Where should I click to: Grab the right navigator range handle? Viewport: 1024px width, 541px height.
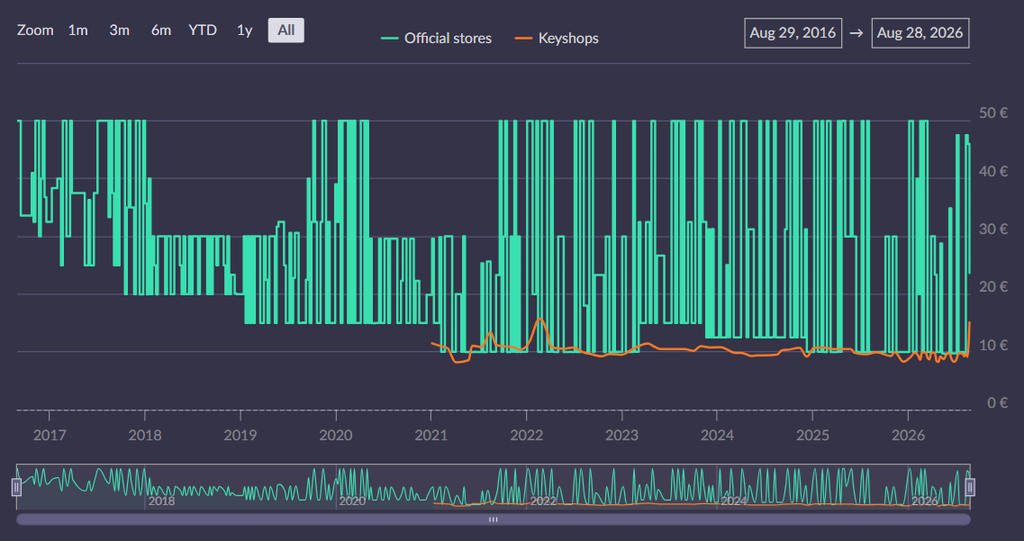click(x=970, y=487)
